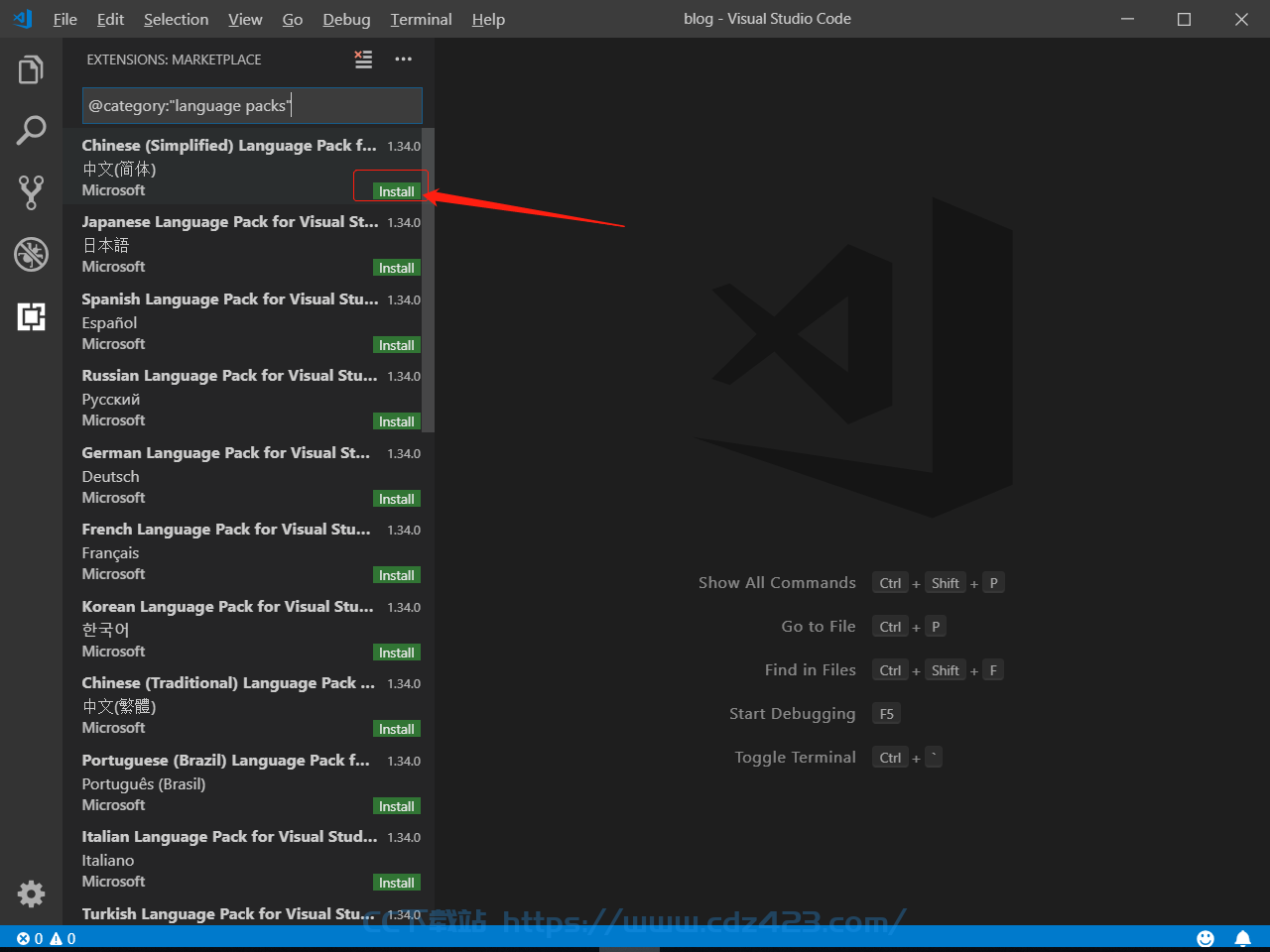
Task: Click the Español description text
Action: [x=109, y=322]
